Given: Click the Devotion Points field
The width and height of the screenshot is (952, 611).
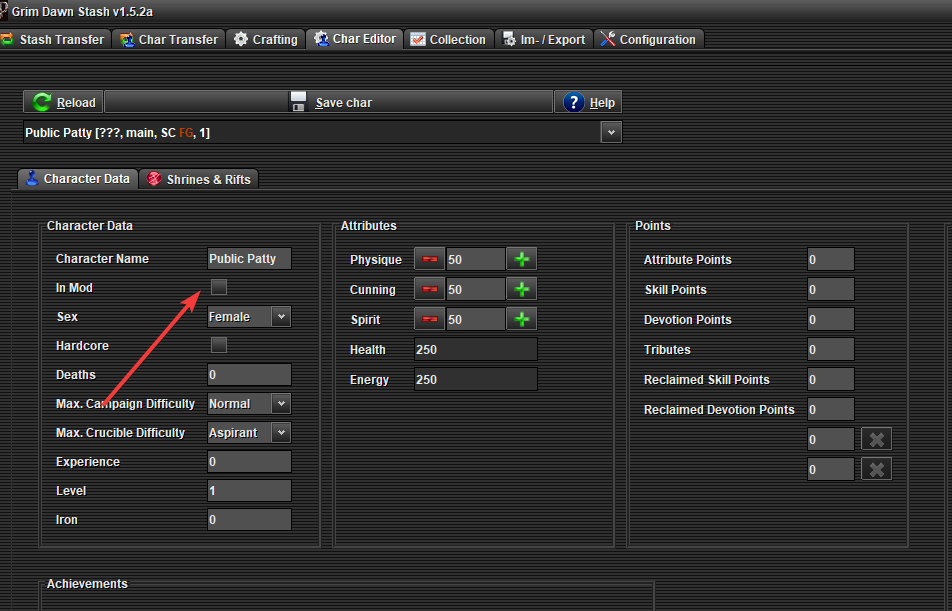Looking at the screenshot, I should [831, 319].
